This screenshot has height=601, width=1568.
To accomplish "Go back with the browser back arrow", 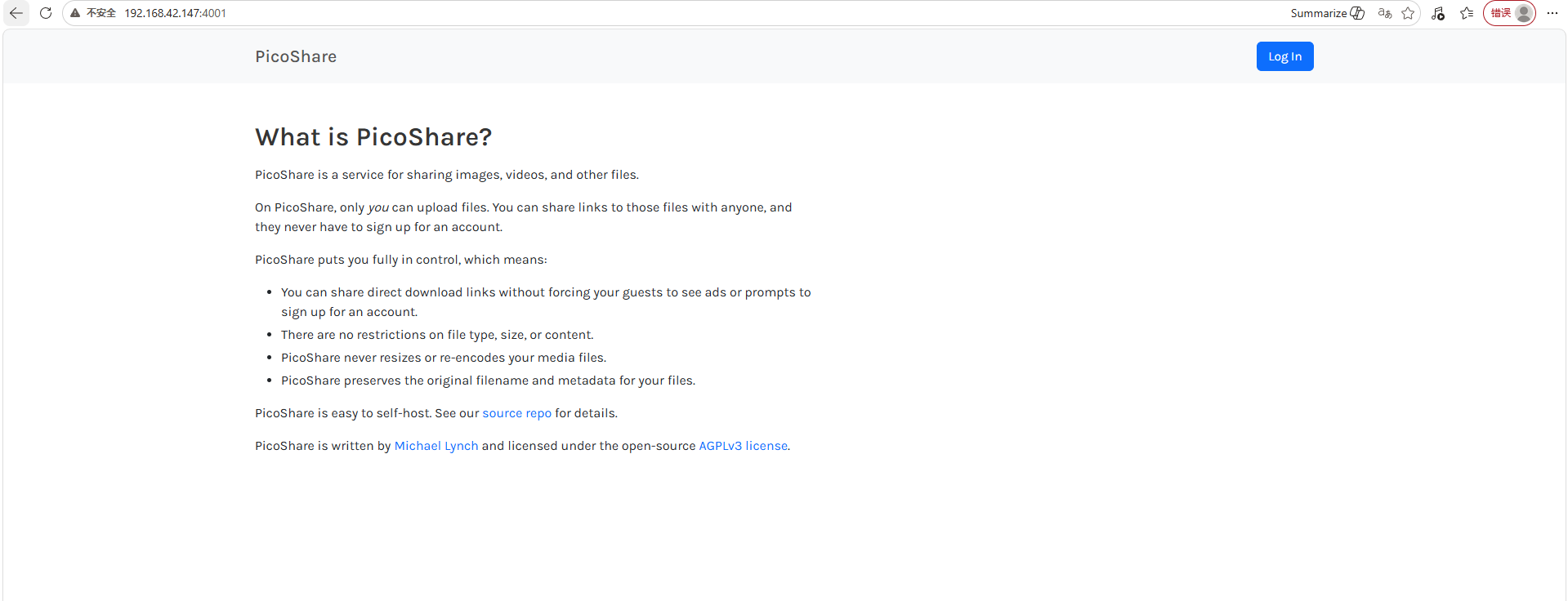I will [16, 13].
